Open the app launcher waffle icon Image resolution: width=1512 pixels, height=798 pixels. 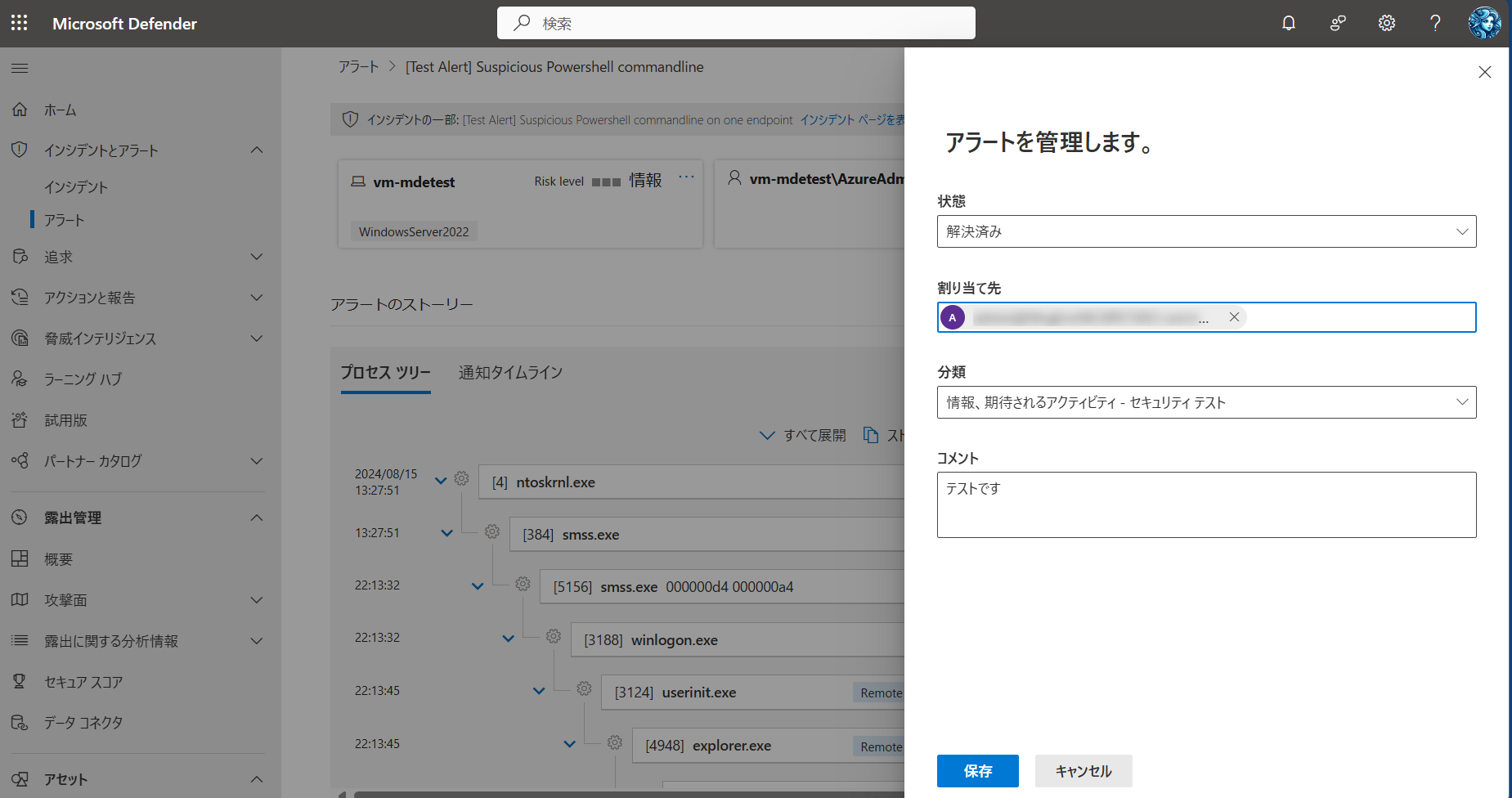[20, 23]
